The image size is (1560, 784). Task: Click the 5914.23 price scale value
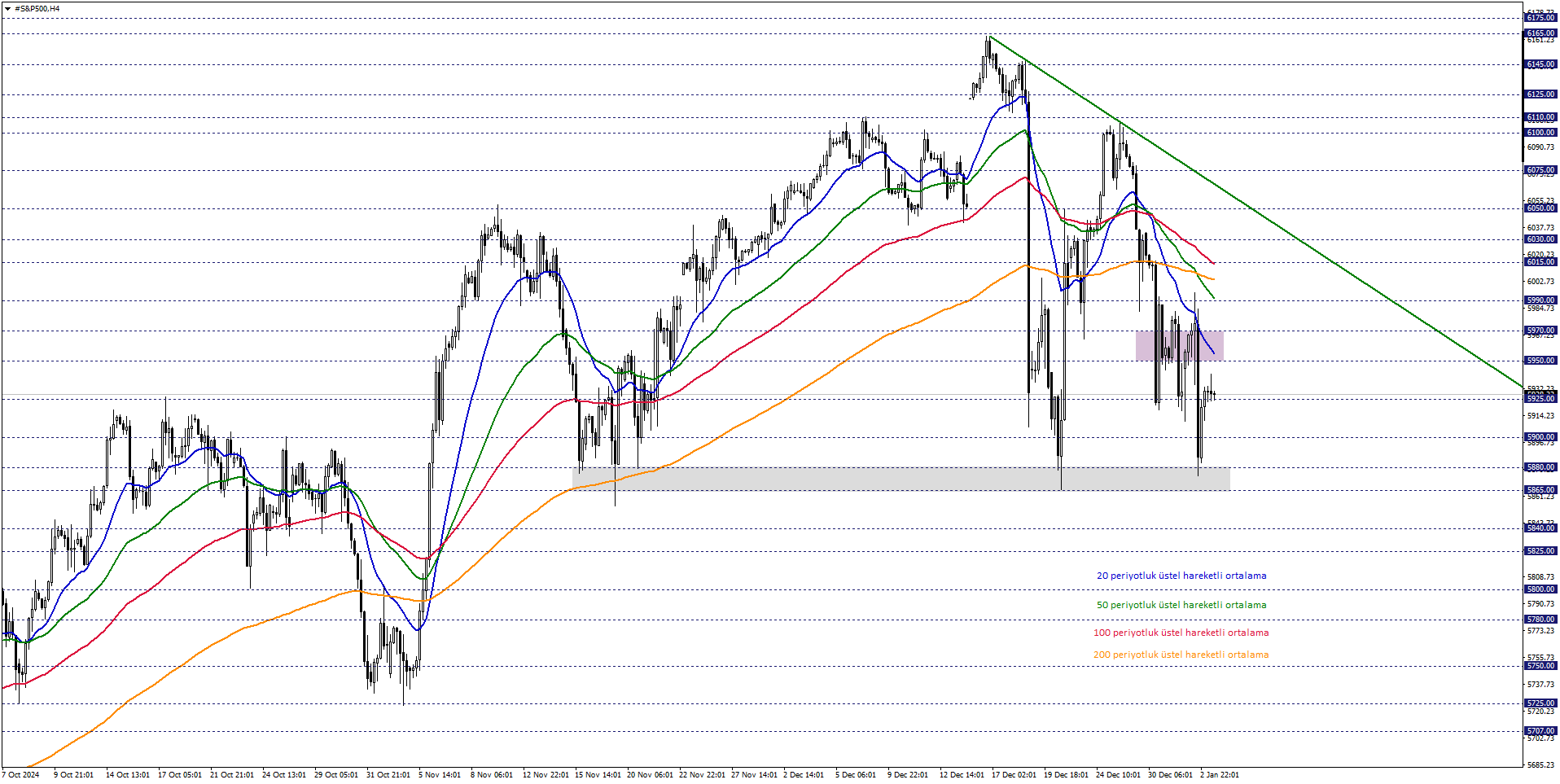tap(1540, 416)
